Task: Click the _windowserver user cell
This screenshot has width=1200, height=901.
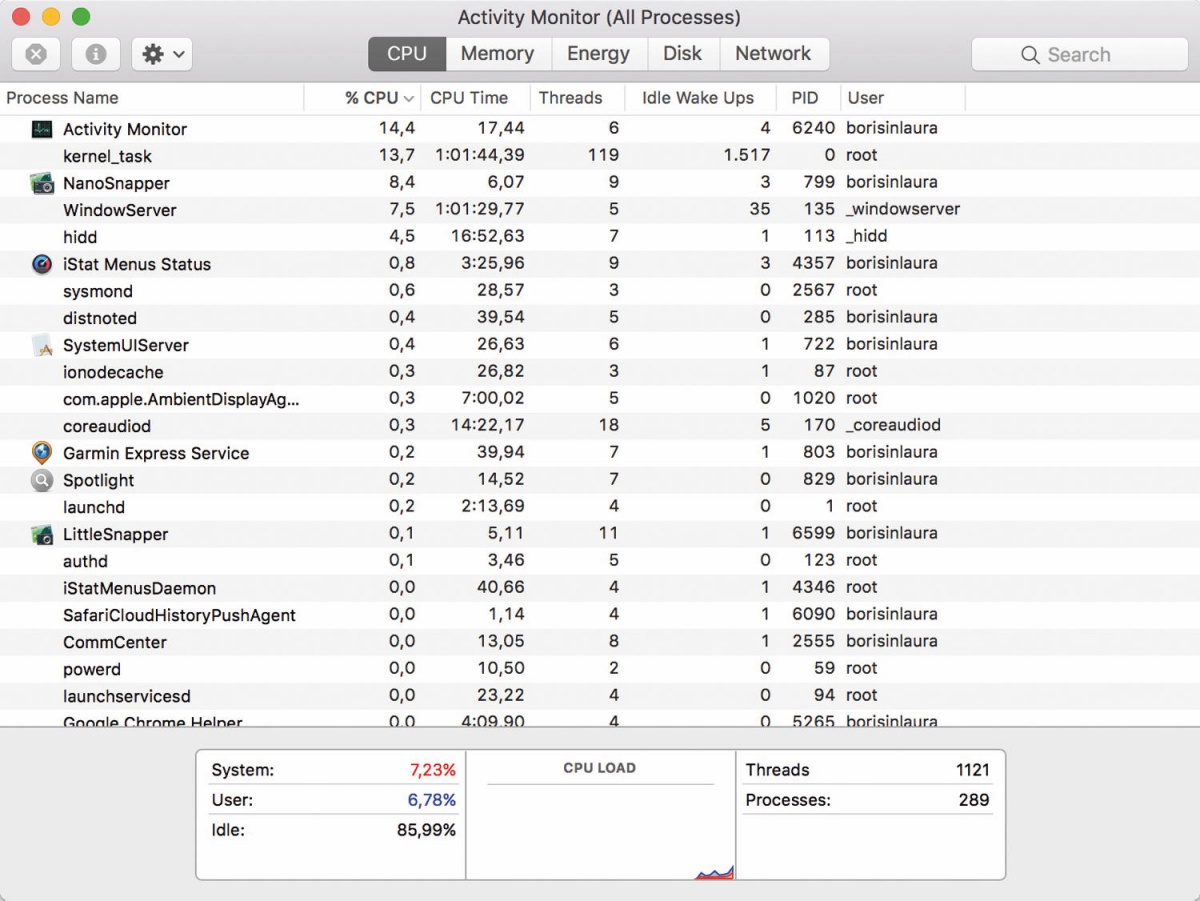Action: coord(903,210)
